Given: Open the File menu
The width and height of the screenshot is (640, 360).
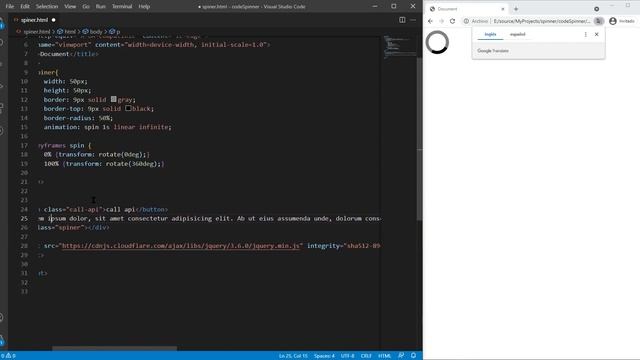Looking at the screenshot, I should pyautogui.click(x=10, y=6).
